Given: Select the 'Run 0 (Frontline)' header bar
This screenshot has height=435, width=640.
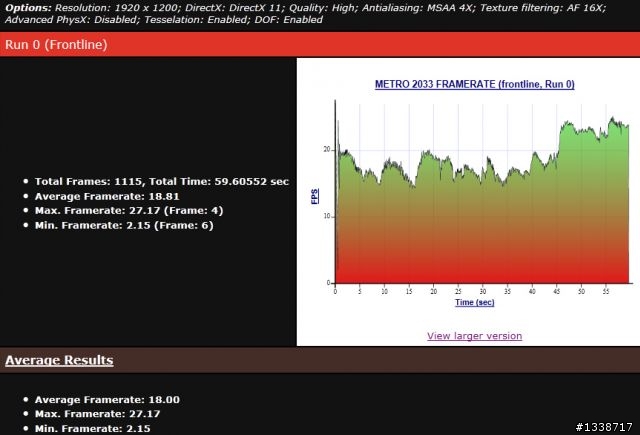Looking at the screenshot, I should (320, 44).
